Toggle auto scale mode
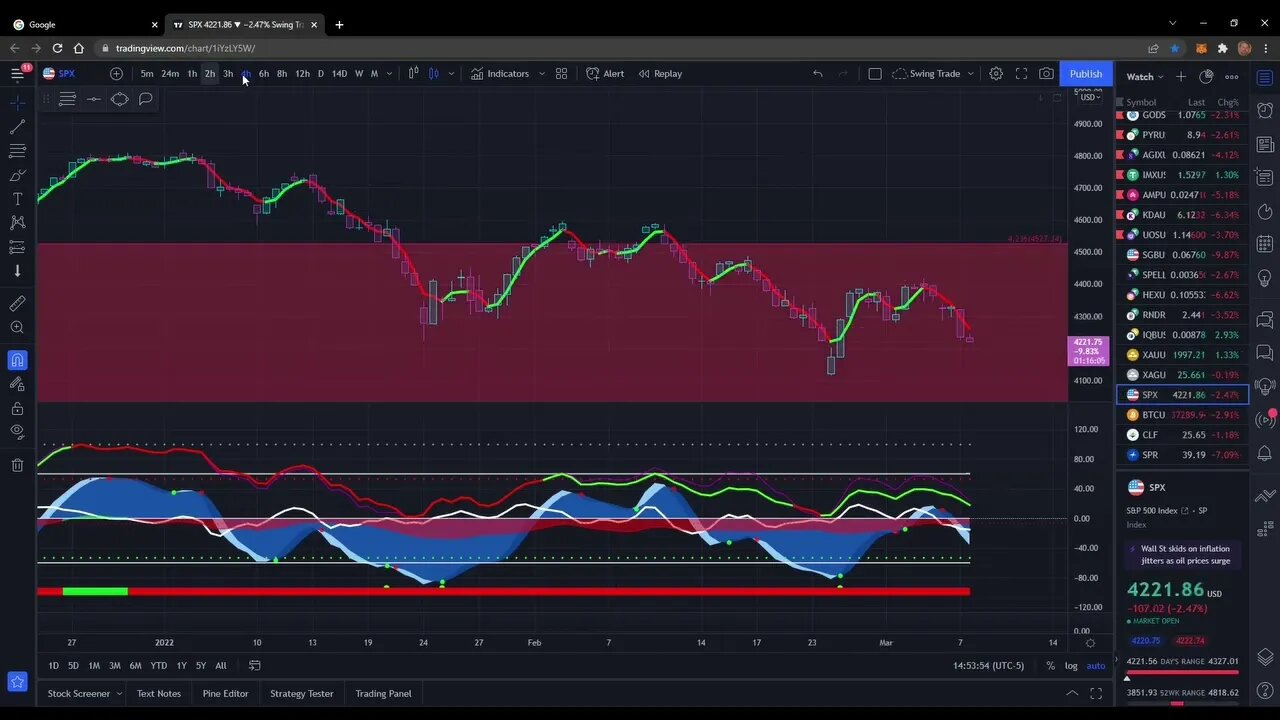Viewport: 1280px width, 720px height. click(1096, 665)
